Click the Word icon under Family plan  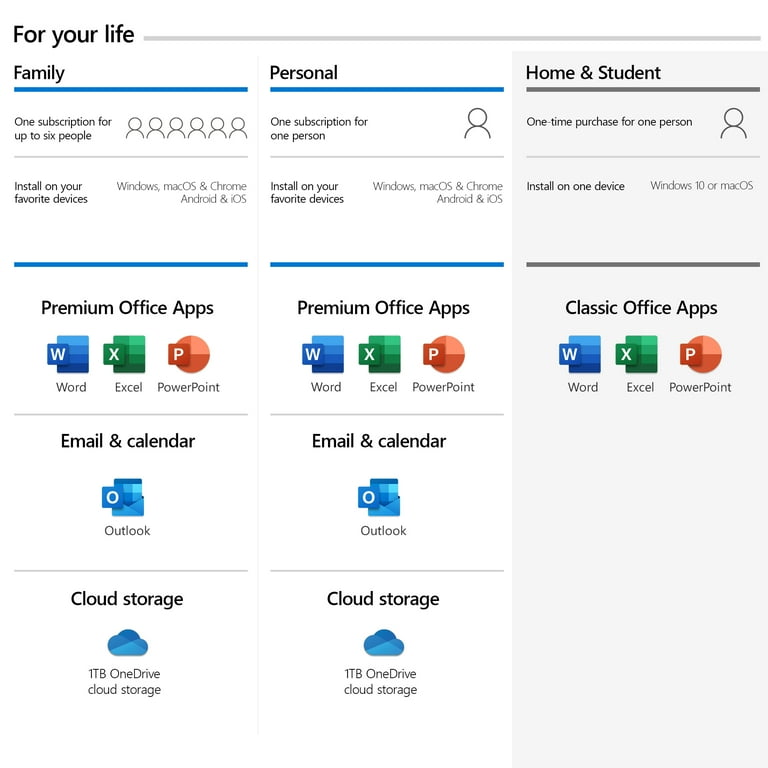point(68,355)
